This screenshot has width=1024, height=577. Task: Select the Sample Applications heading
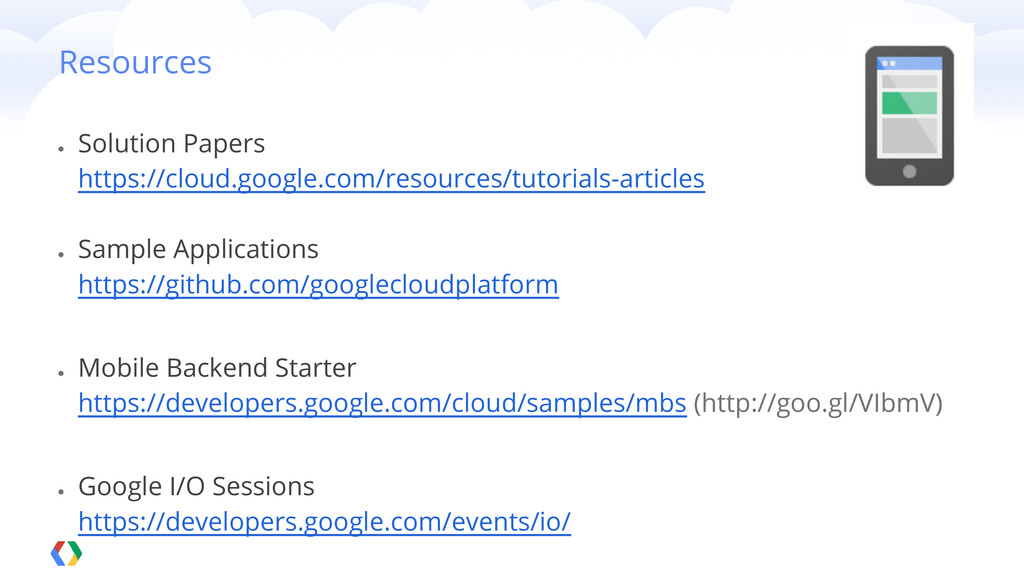(x=198, y=249)
